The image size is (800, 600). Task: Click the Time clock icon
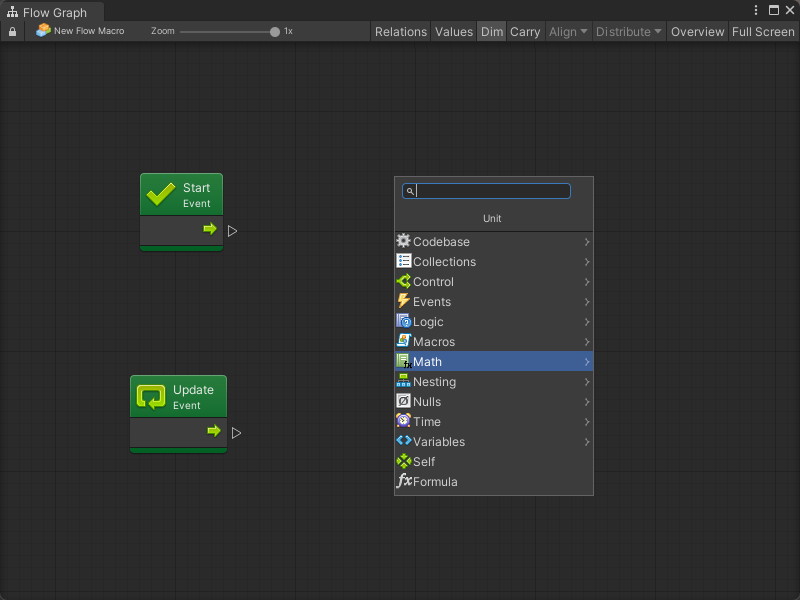point(404,421)
